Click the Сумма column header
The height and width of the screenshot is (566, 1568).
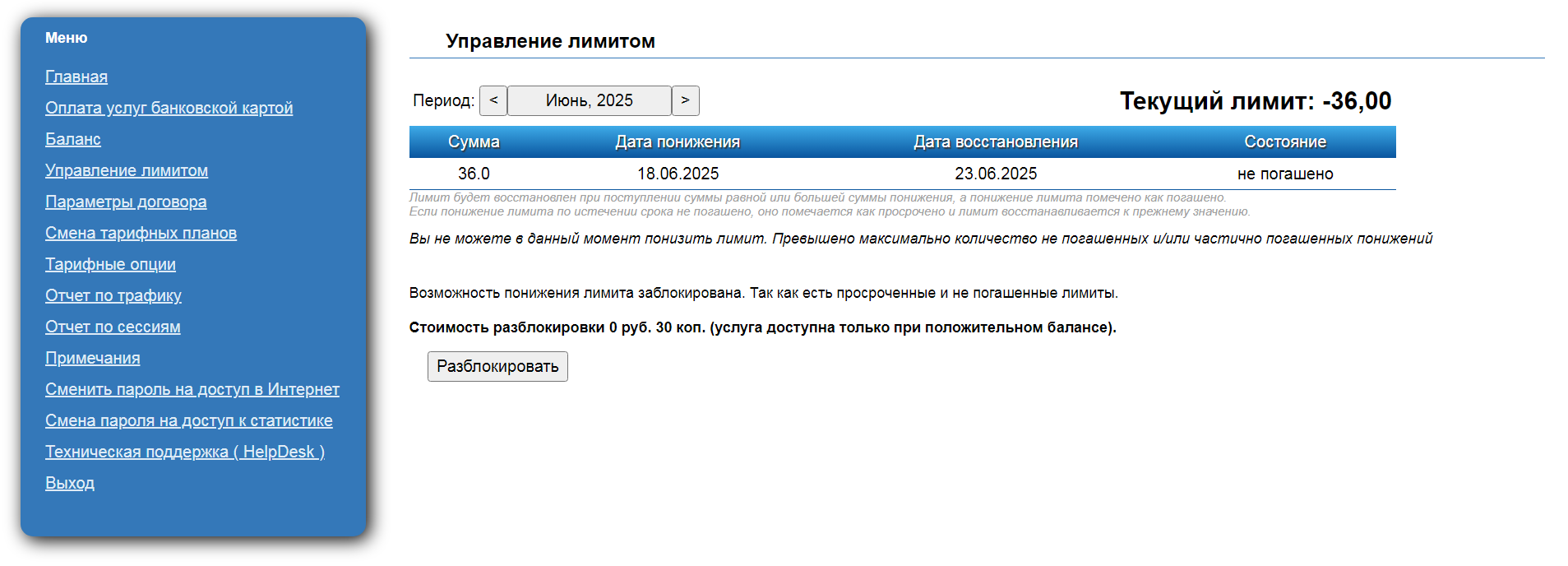click(474, 141)
